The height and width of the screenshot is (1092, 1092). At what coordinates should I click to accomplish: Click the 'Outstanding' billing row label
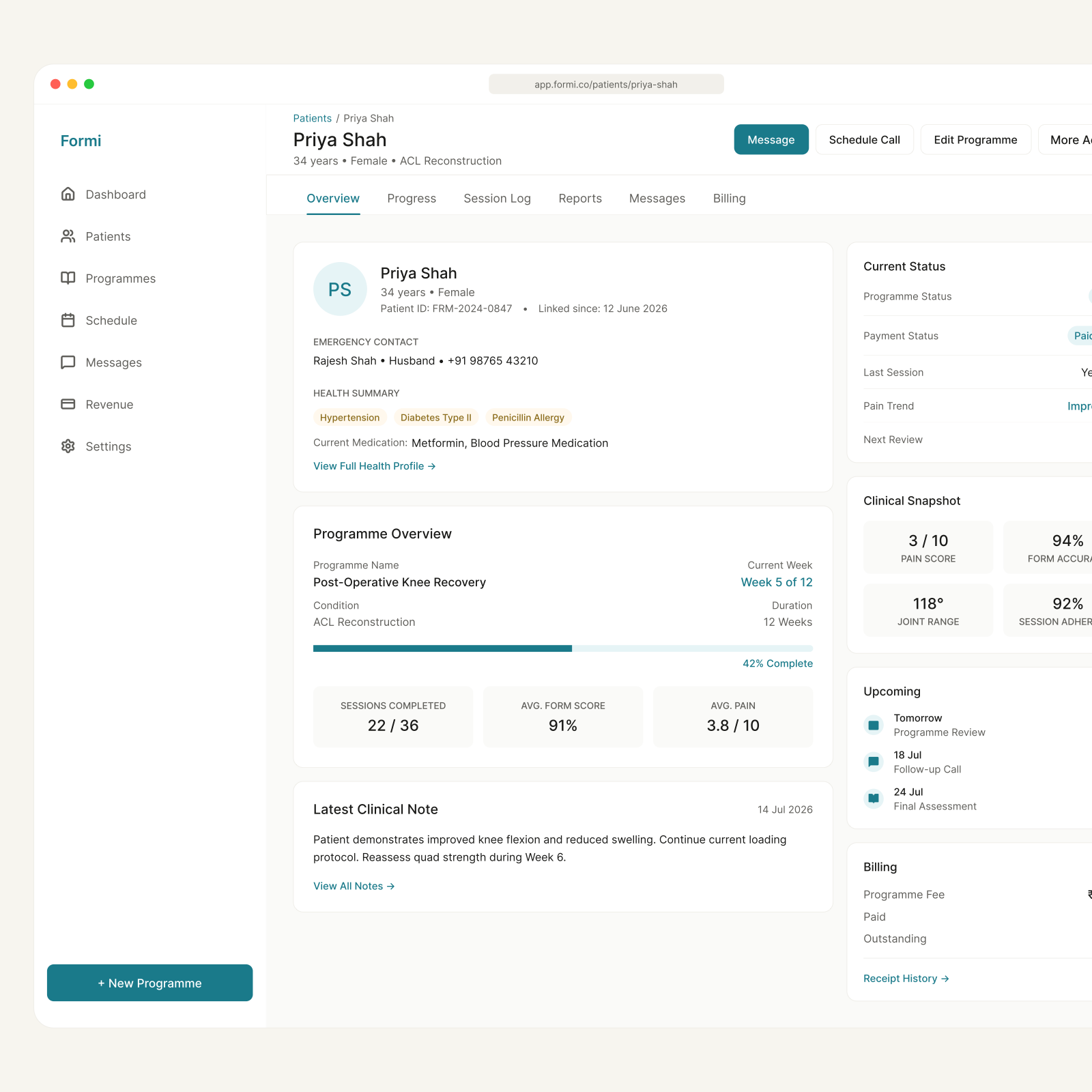click(895, 939)
